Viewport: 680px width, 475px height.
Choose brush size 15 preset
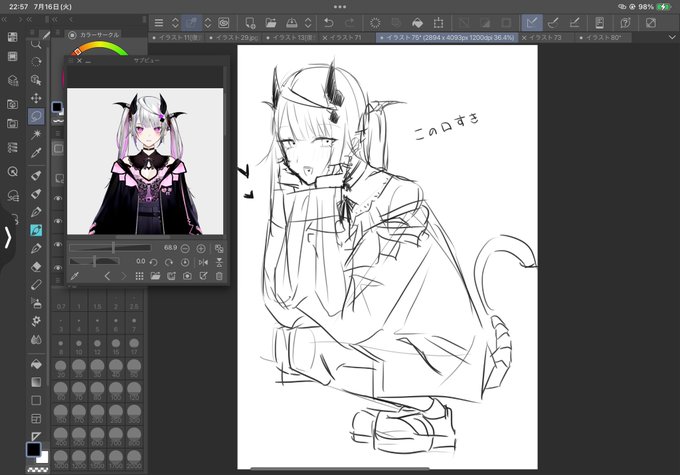[116, 346]
